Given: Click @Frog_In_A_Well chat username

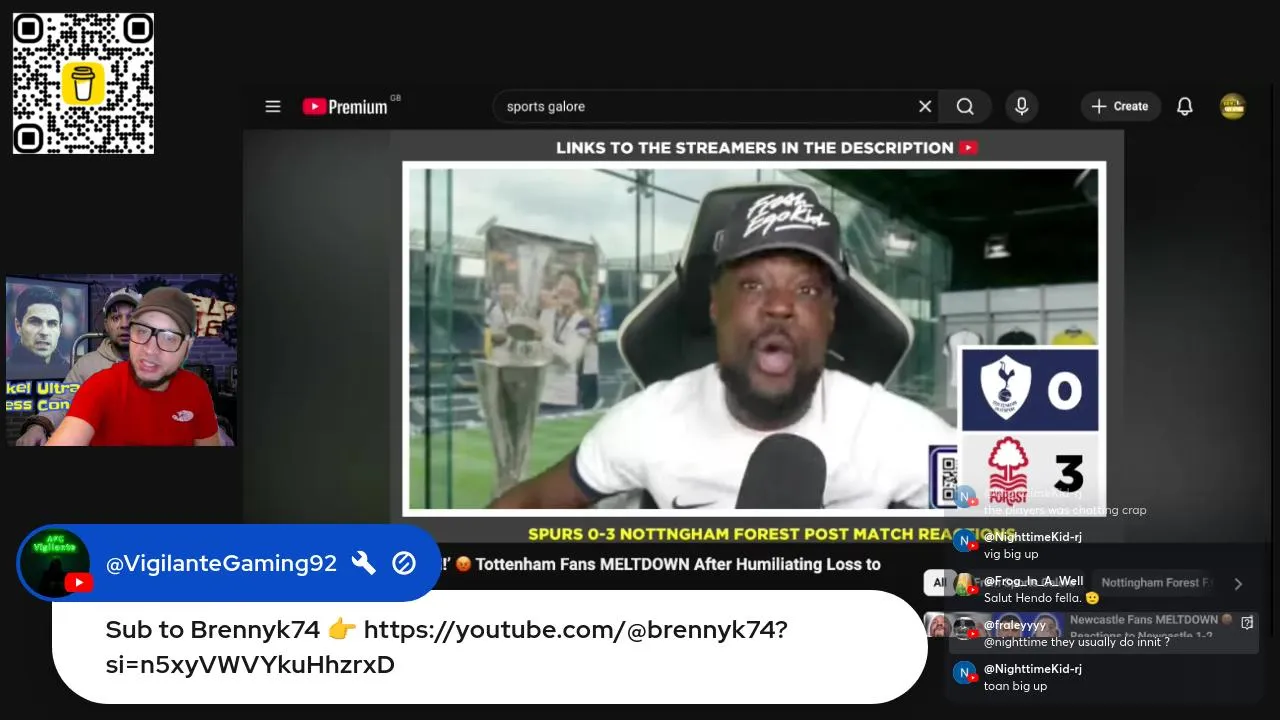Looking at the screenshot, I should click(x=1033, y=581).
